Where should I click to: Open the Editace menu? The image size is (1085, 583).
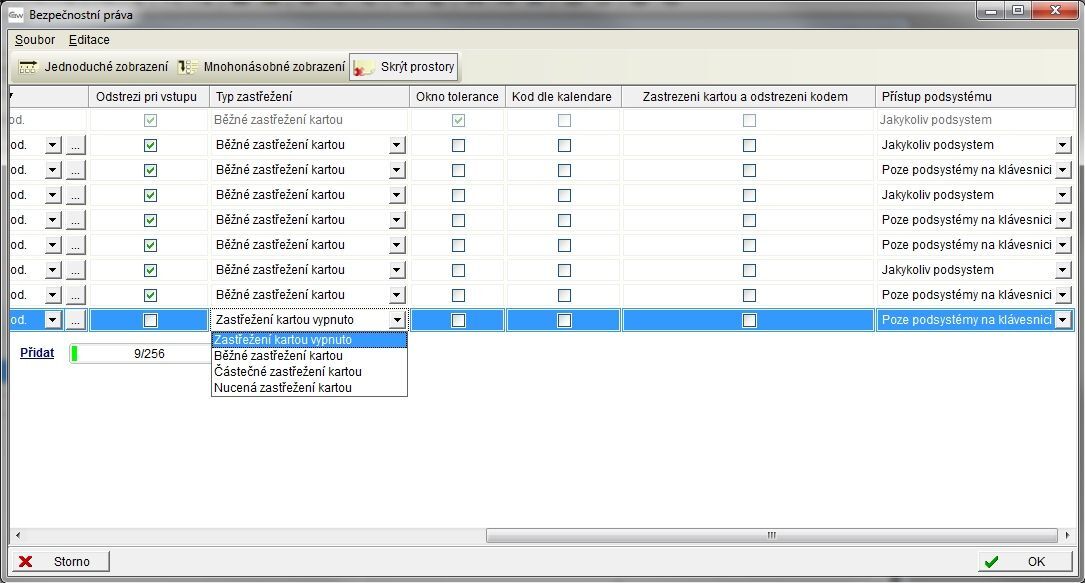(89, 40)
